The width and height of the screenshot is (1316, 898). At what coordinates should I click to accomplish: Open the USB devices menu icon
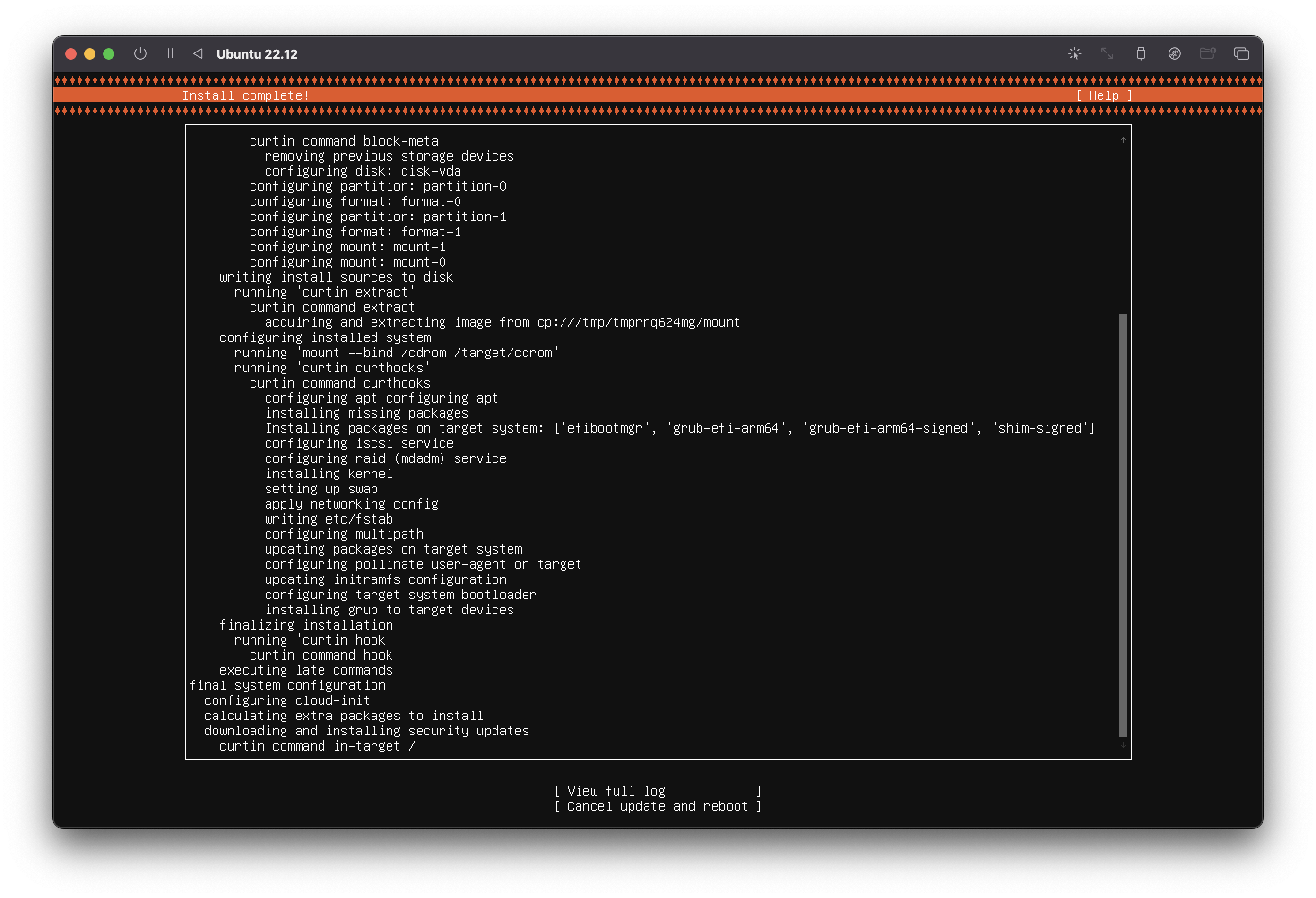(1141, 54)
